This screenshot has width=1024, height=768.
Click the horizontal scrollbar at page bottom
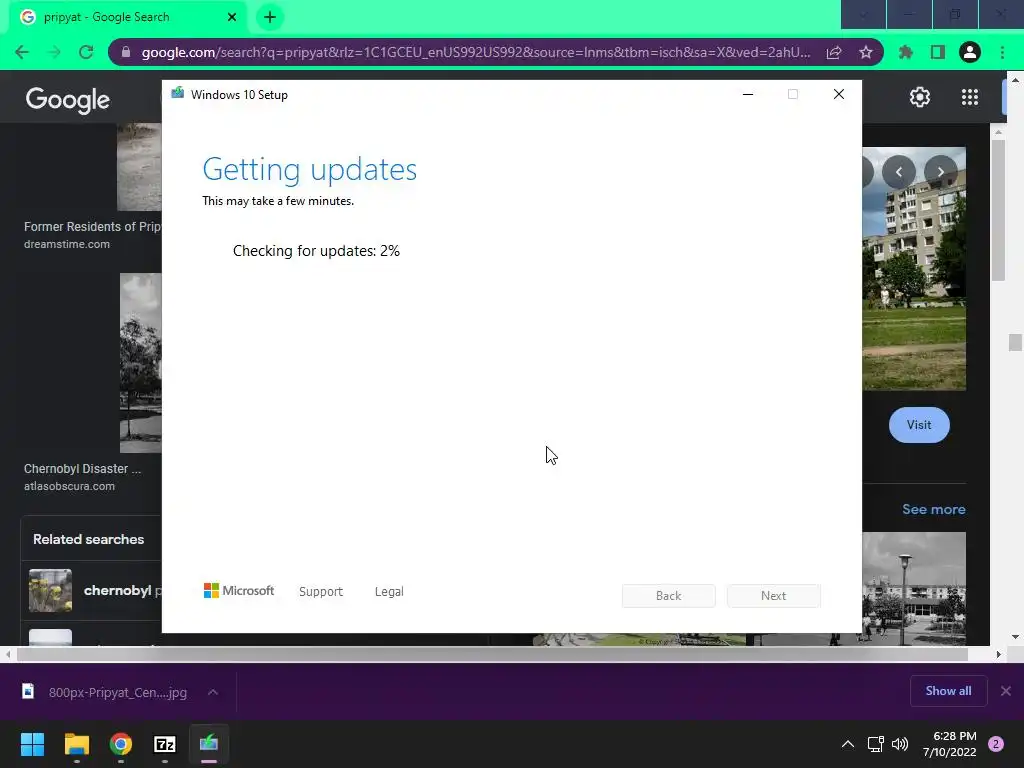492,654
